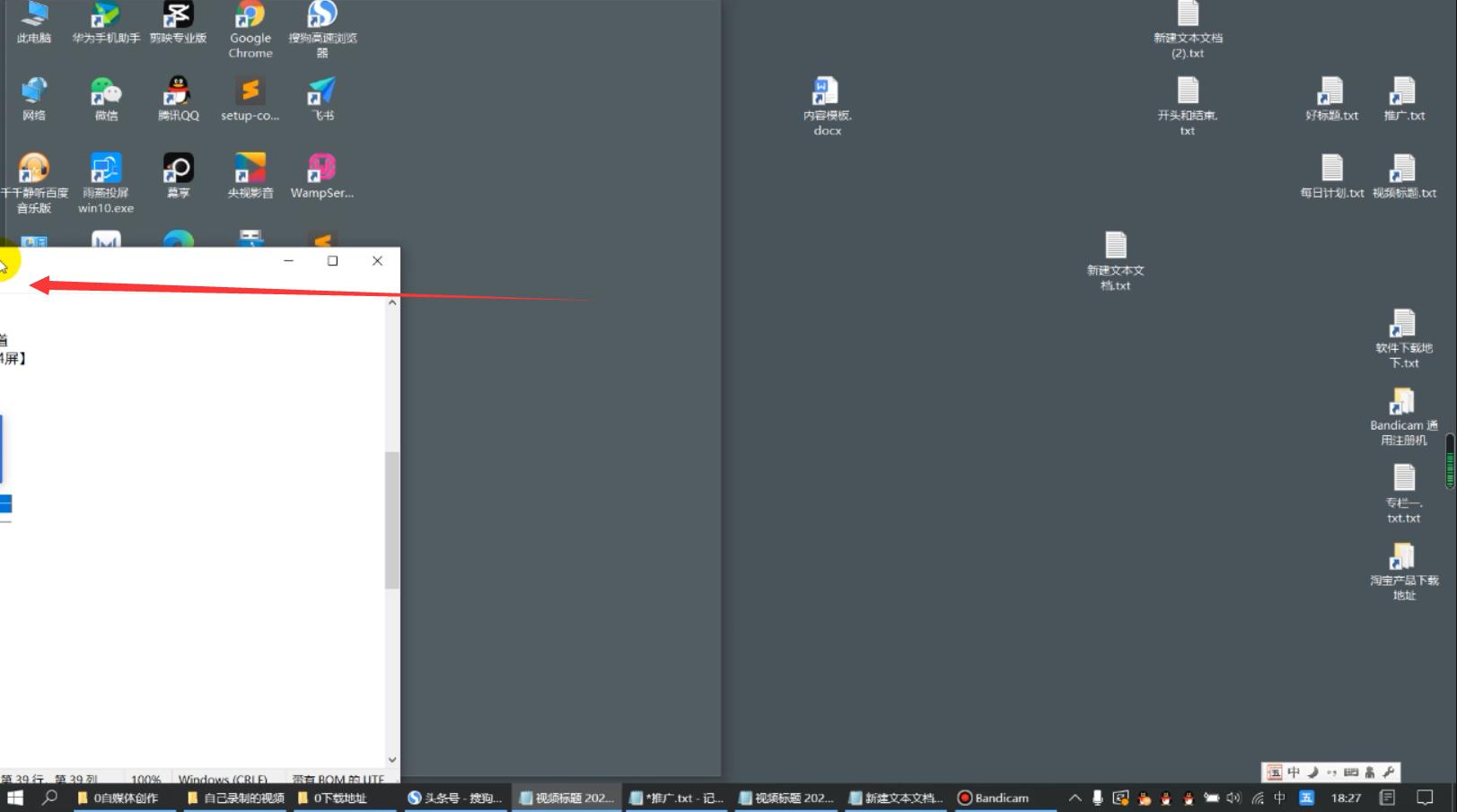Screen dimensions: 1457x812
Task: Switch to 自己录制的视频 folder taskbar button
Action: [235, 798]
